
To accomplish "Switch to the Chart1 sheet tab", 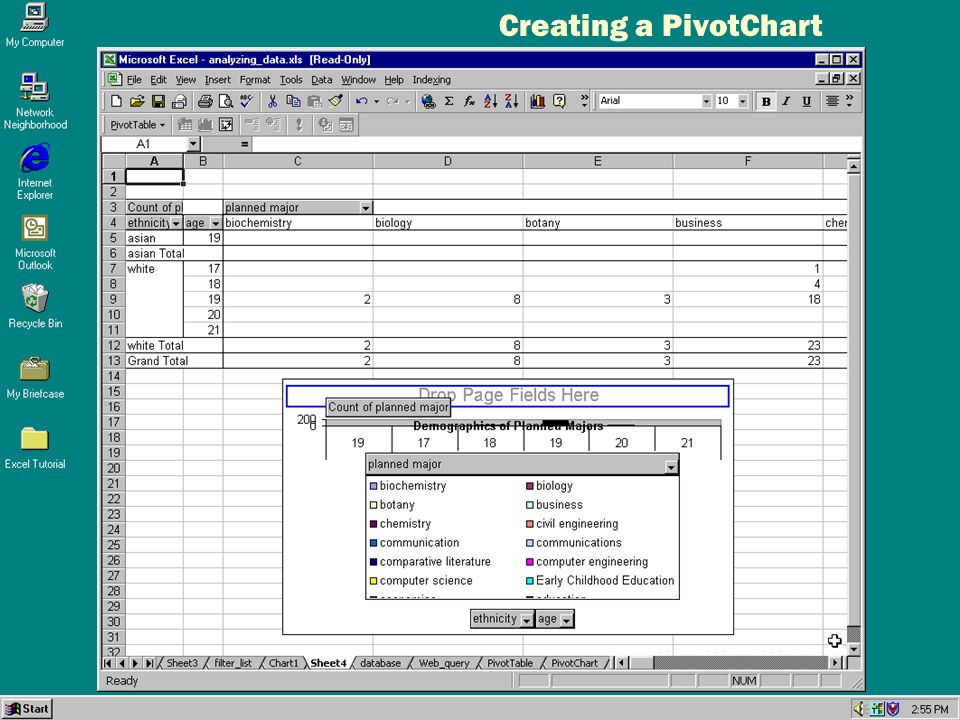I will pos(283,663).
